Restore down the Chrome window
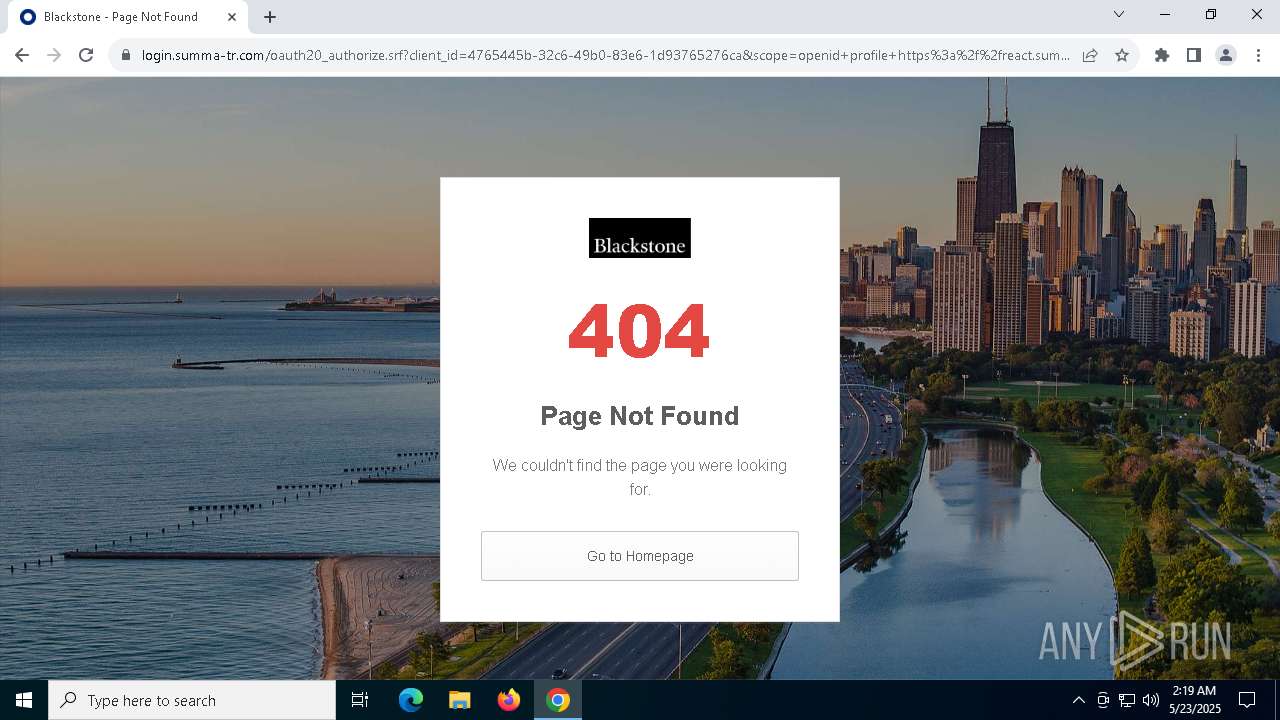 point(1211,15)
